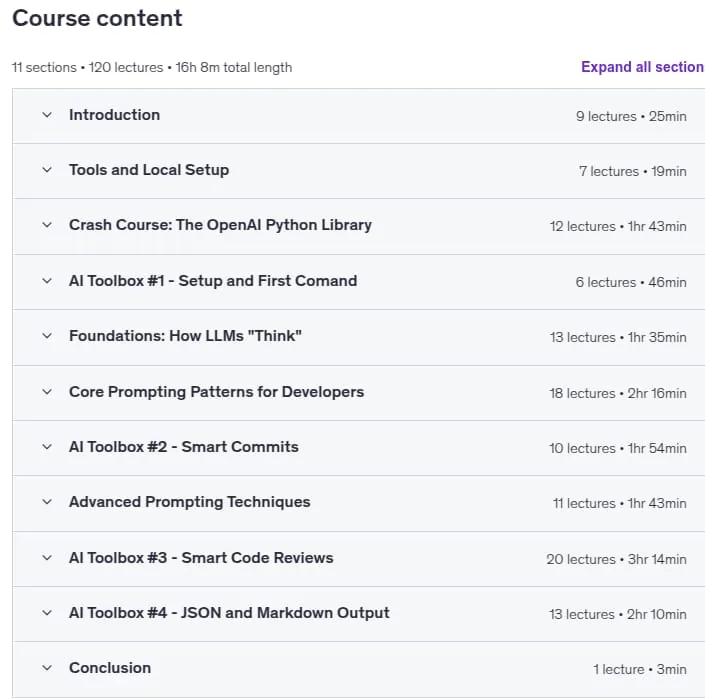Expand Crash Course: The OpenAI Python Library chevron

(x=47, y=225)
